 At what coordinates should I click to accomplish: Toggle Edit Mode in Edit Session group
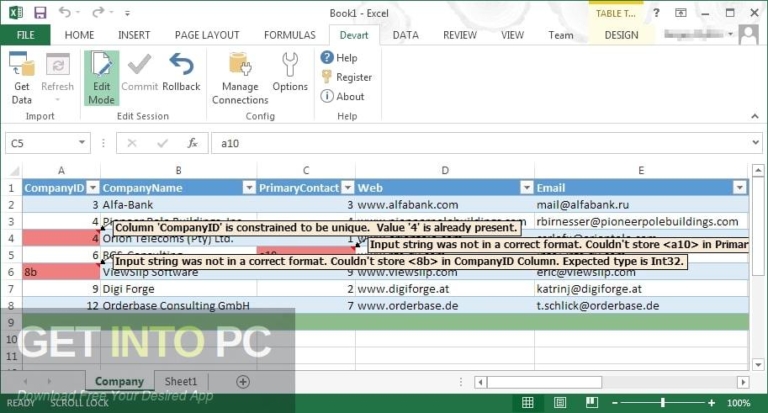101,78
